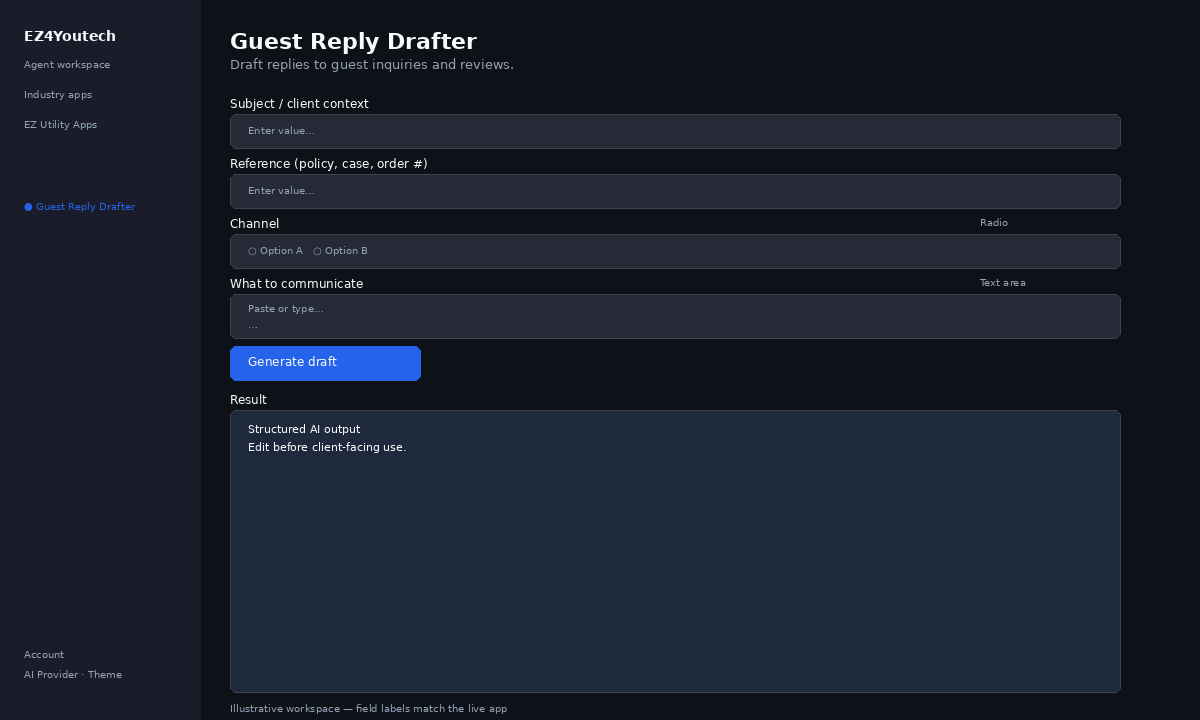The height and width of the screenshot is (720, 1200).
Task: Click the Generate draft button
Action: click(325, 363)
